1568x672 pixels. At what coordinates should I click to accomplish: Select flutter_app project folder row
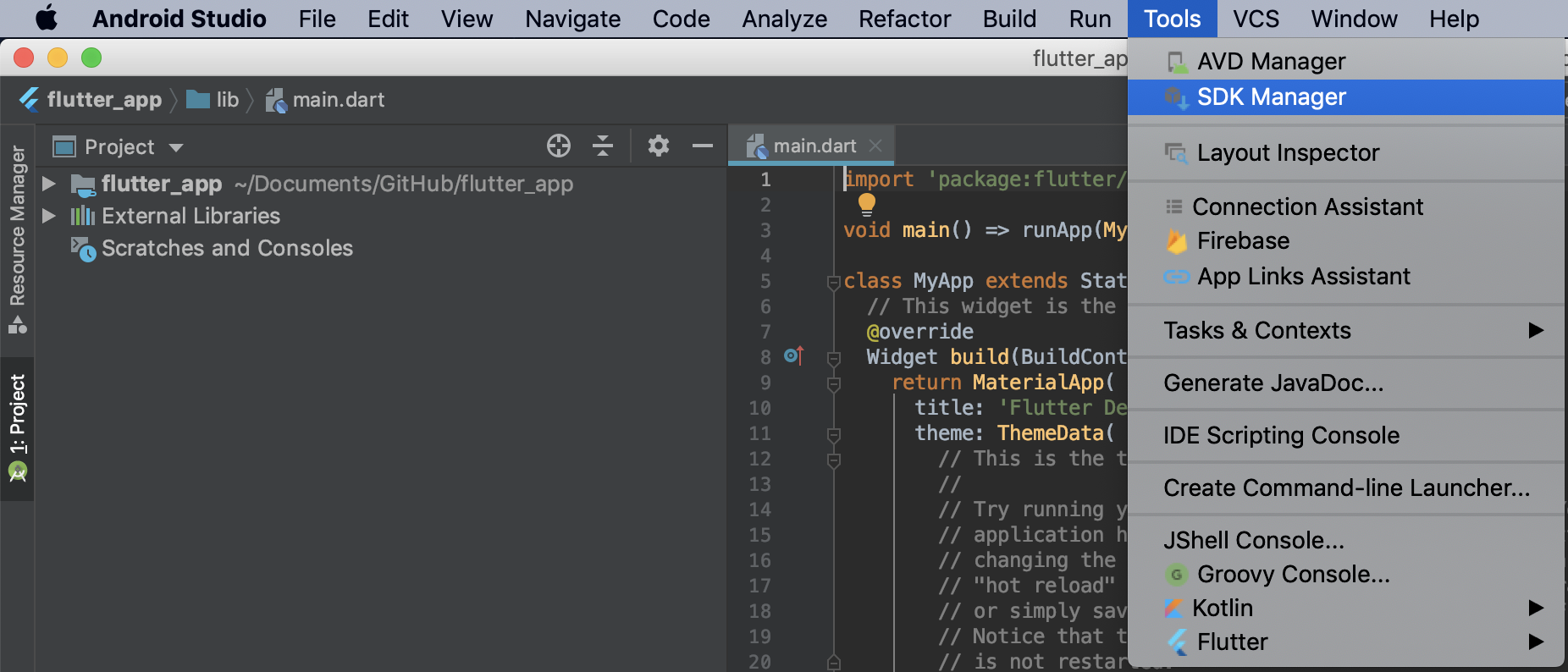[x=381, y=184]
